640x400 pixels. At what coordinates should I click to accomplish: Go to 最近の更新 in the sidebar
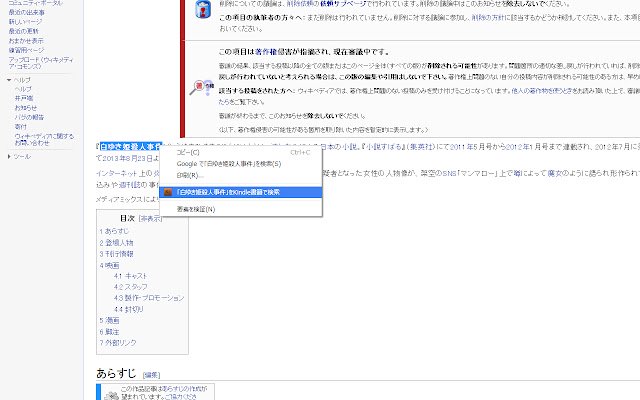pyautogui.click(x=24, y=31)
